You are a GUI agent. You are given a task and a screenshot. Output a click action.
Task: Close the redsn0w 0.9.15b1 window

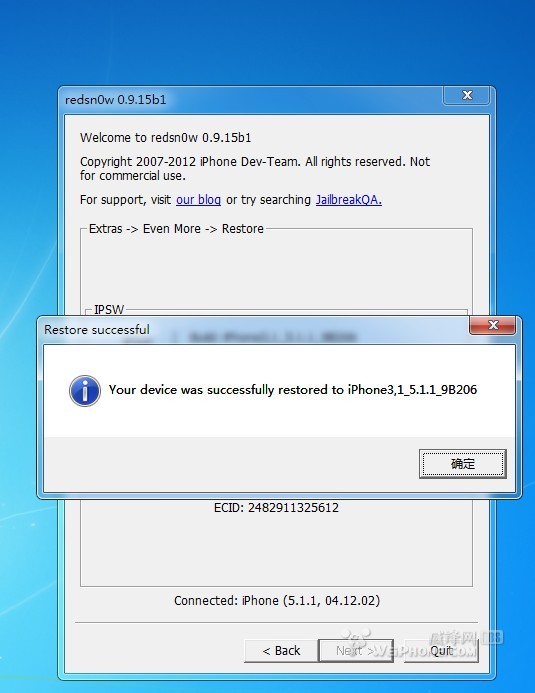click(467, 95)
